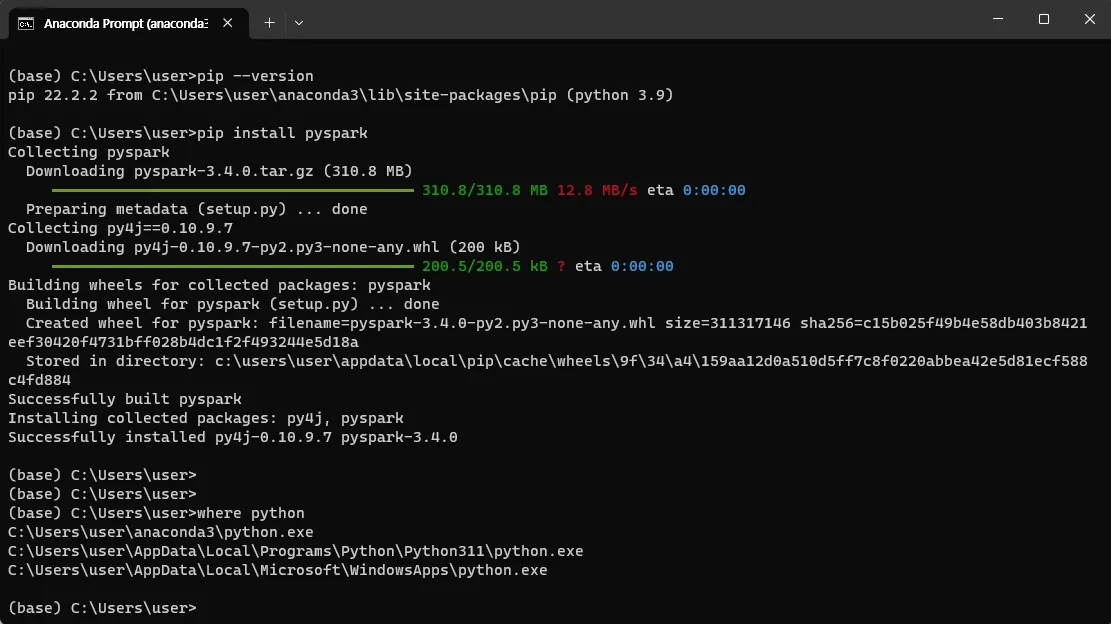Image resolution: width=1111 pixels, height=624 pixels.
Task: Click the WindowsApps python.exe path line
Action: [277, 570]
